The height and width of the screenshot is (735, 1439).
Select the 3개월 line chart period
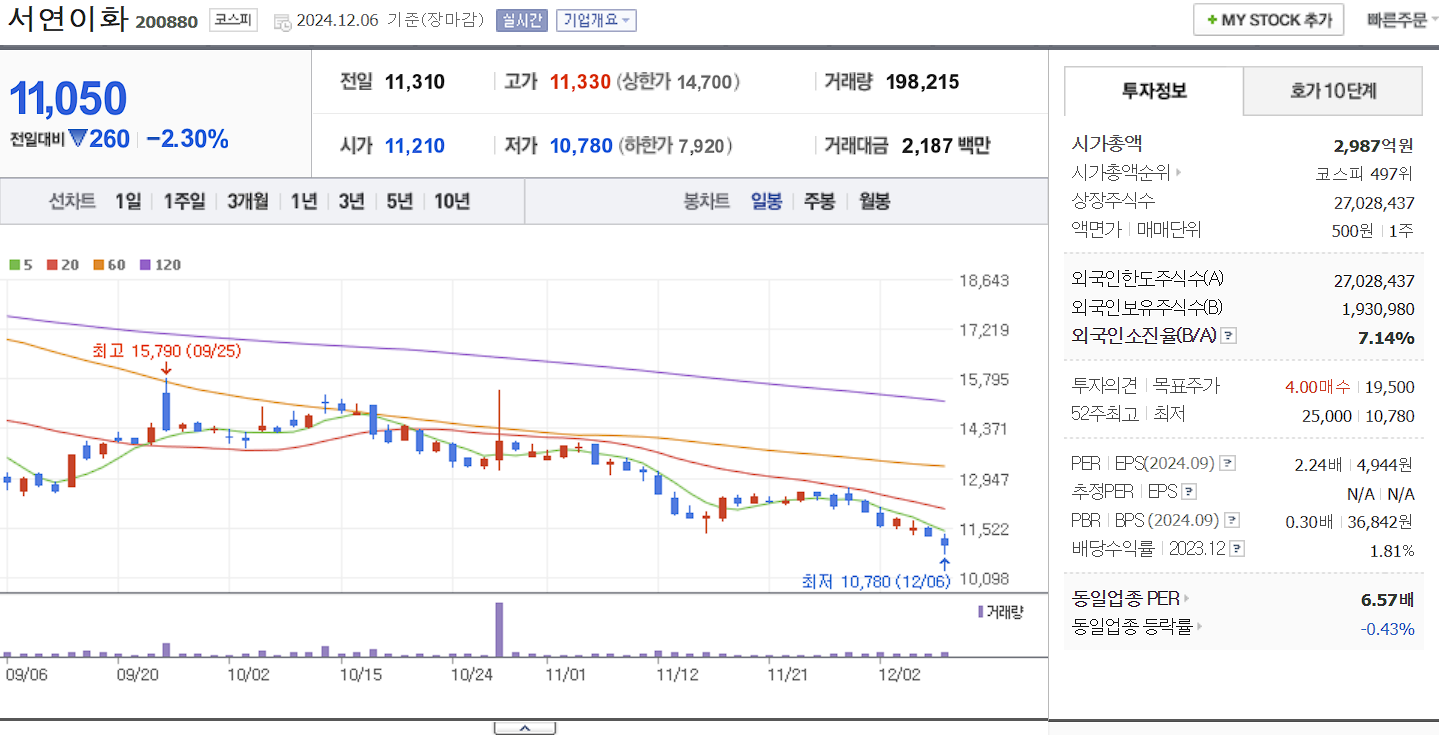[x=248, y=201]
